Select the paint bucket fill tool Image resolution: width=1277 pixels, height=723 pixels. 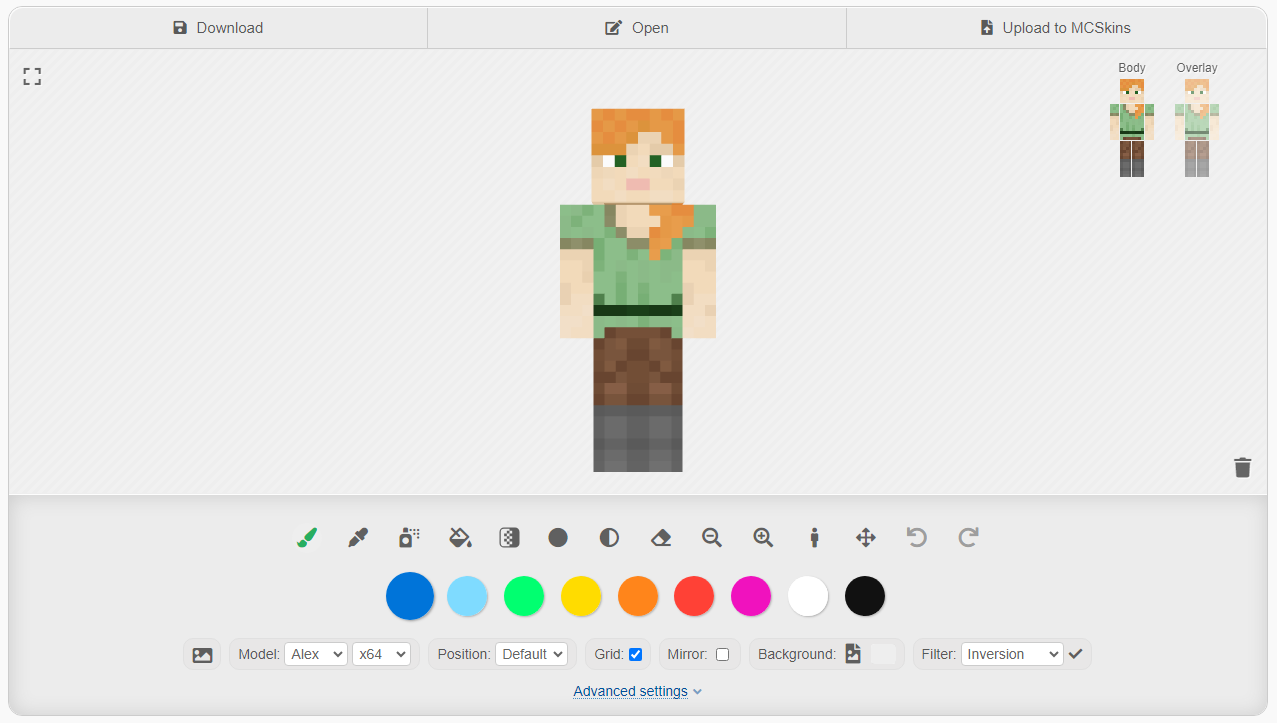[x=460, y=538]
